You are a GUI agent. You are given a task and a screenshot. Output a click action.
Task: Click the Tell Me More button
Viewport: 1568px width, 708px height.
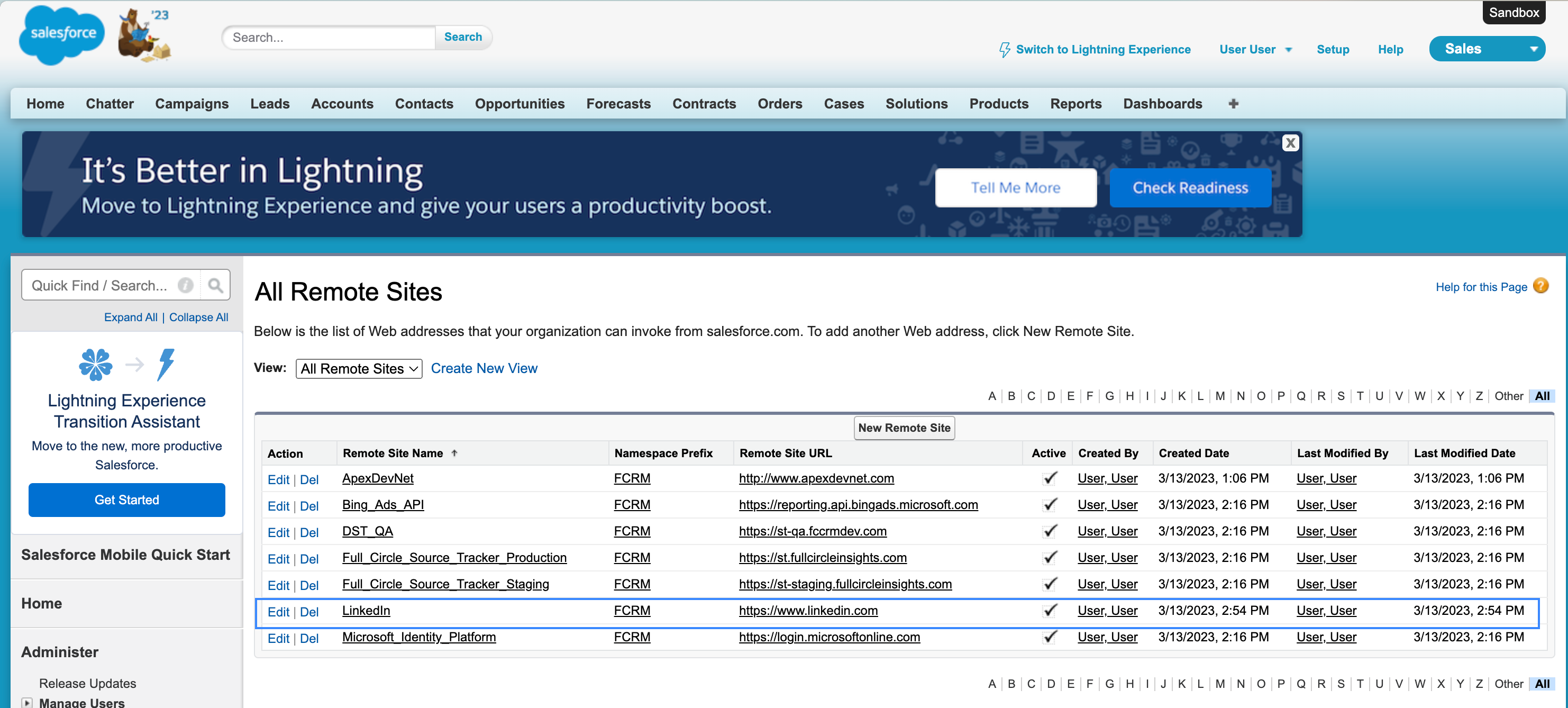pos(1015,188)
